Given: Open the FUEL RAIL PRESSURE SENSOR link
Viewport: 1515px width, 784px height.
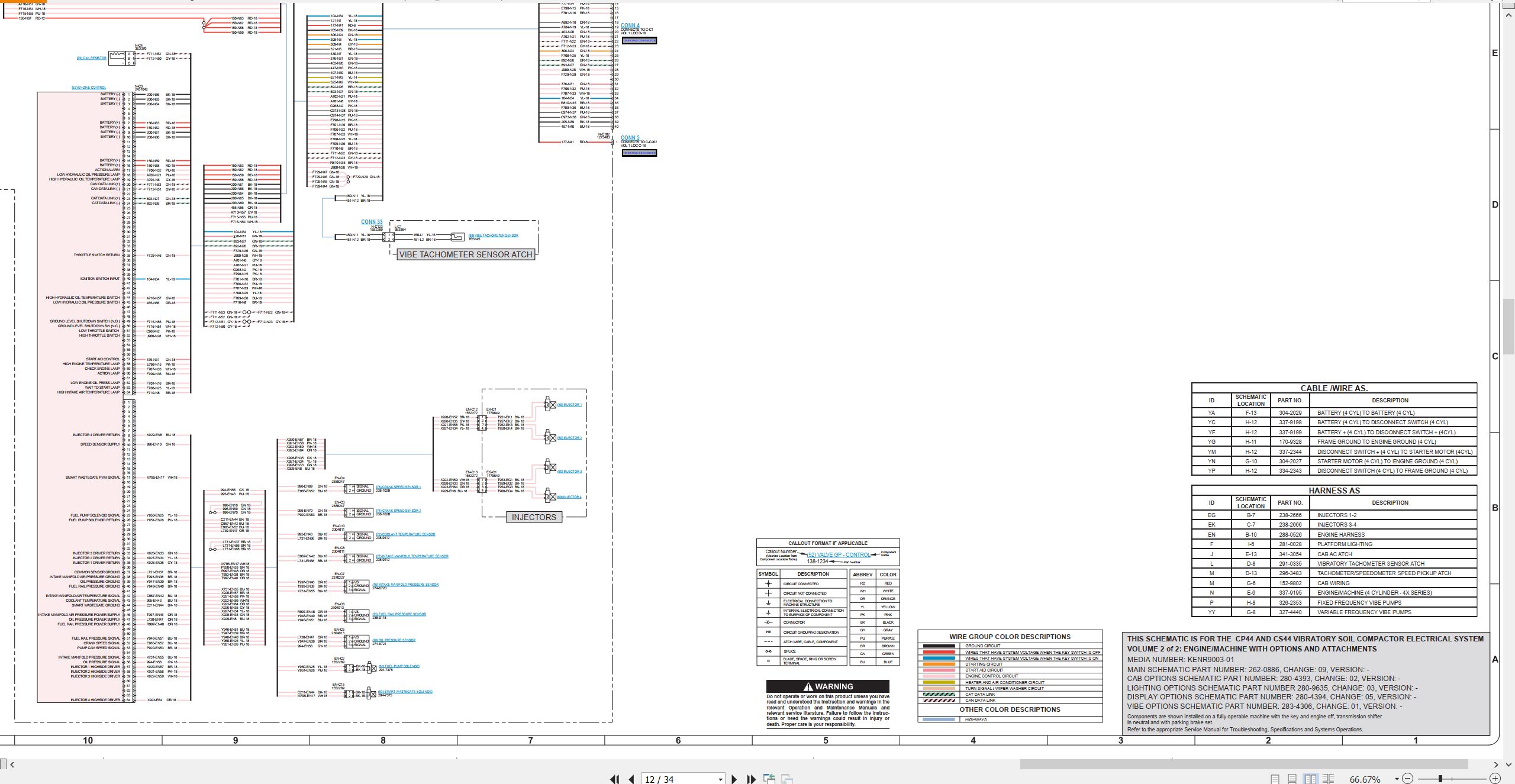Looking at the screenshot, I should pos(399,614).
